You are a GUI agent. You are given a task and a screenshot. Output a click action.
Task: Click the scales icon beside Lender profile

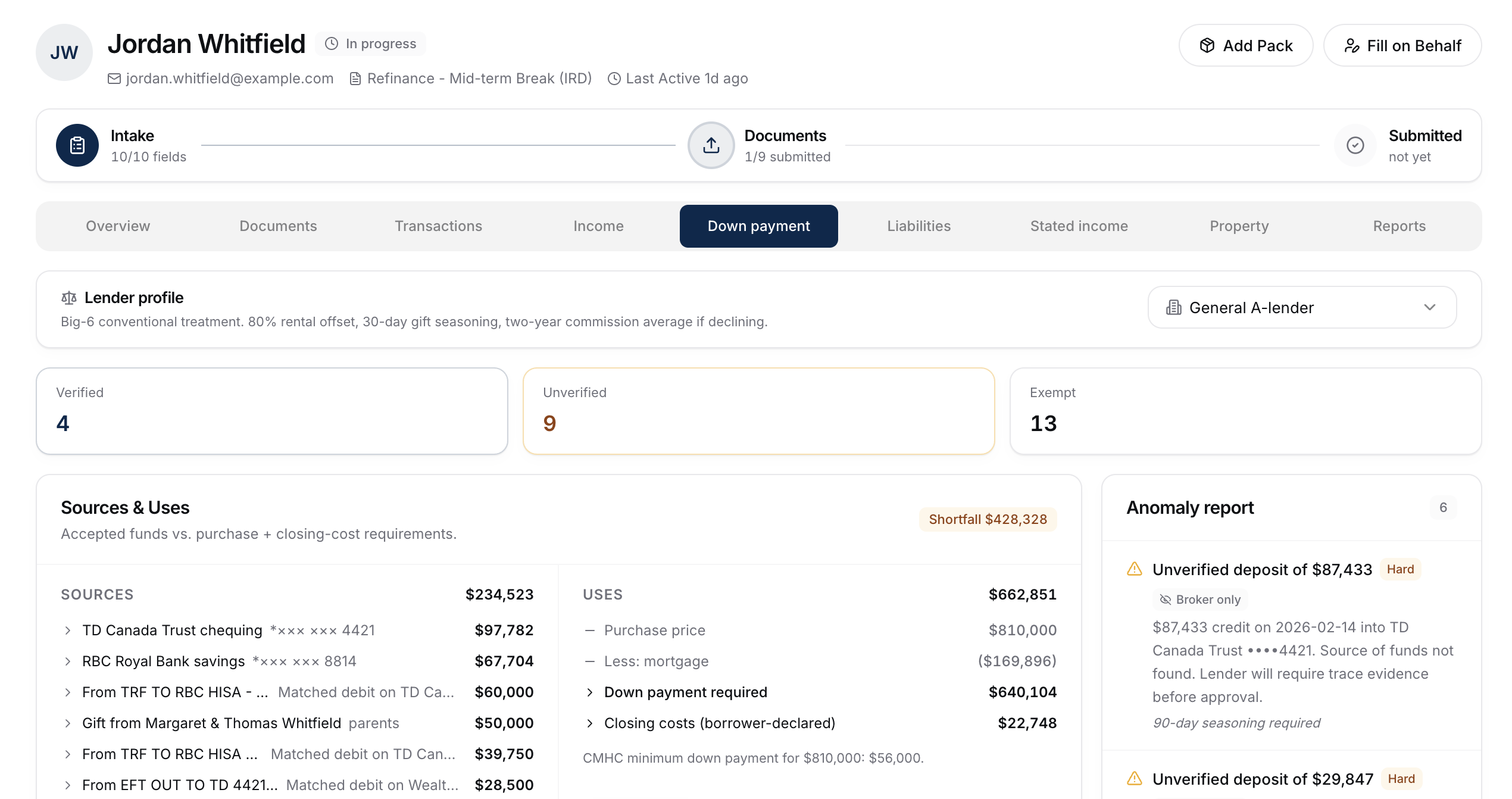click(69, 298)
